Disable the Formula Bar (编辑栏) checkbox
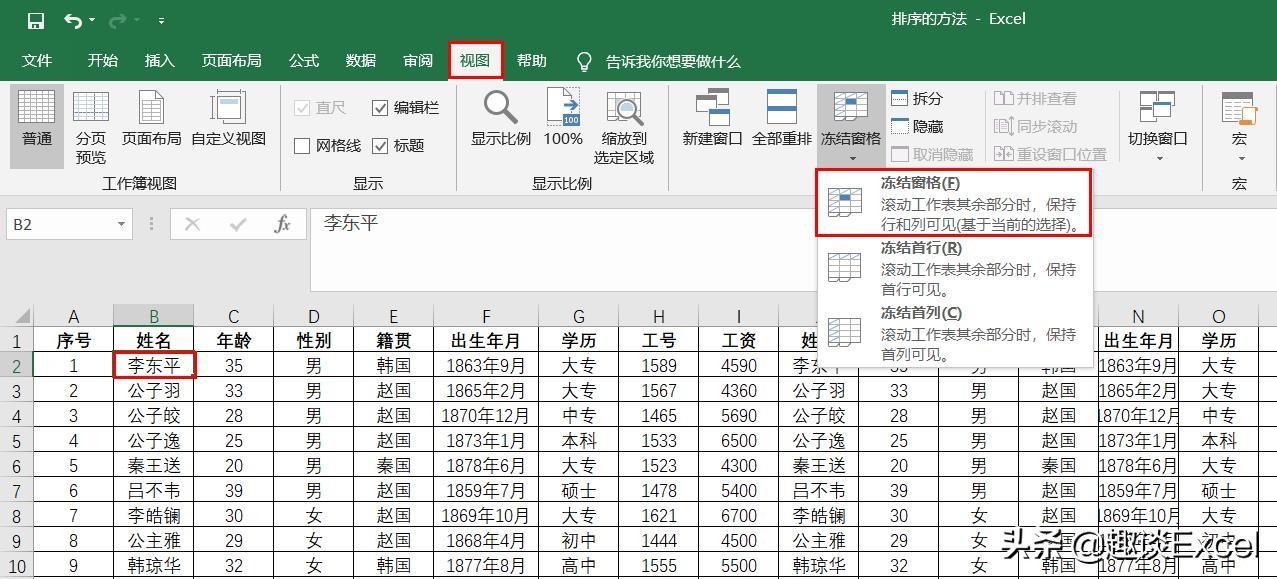 [381, 108]
